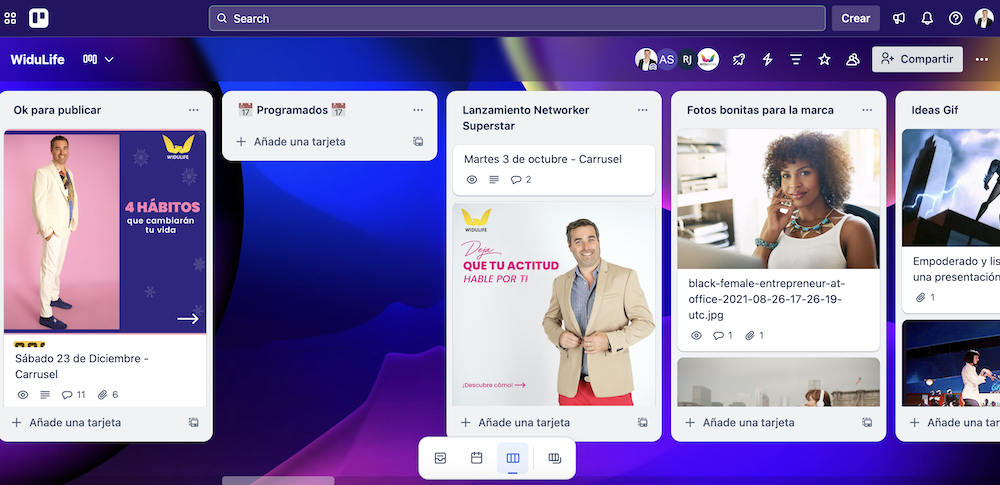Open the megaphone announcements icon
Viewport: 1000px width, 485px height.
coord(899,19)
